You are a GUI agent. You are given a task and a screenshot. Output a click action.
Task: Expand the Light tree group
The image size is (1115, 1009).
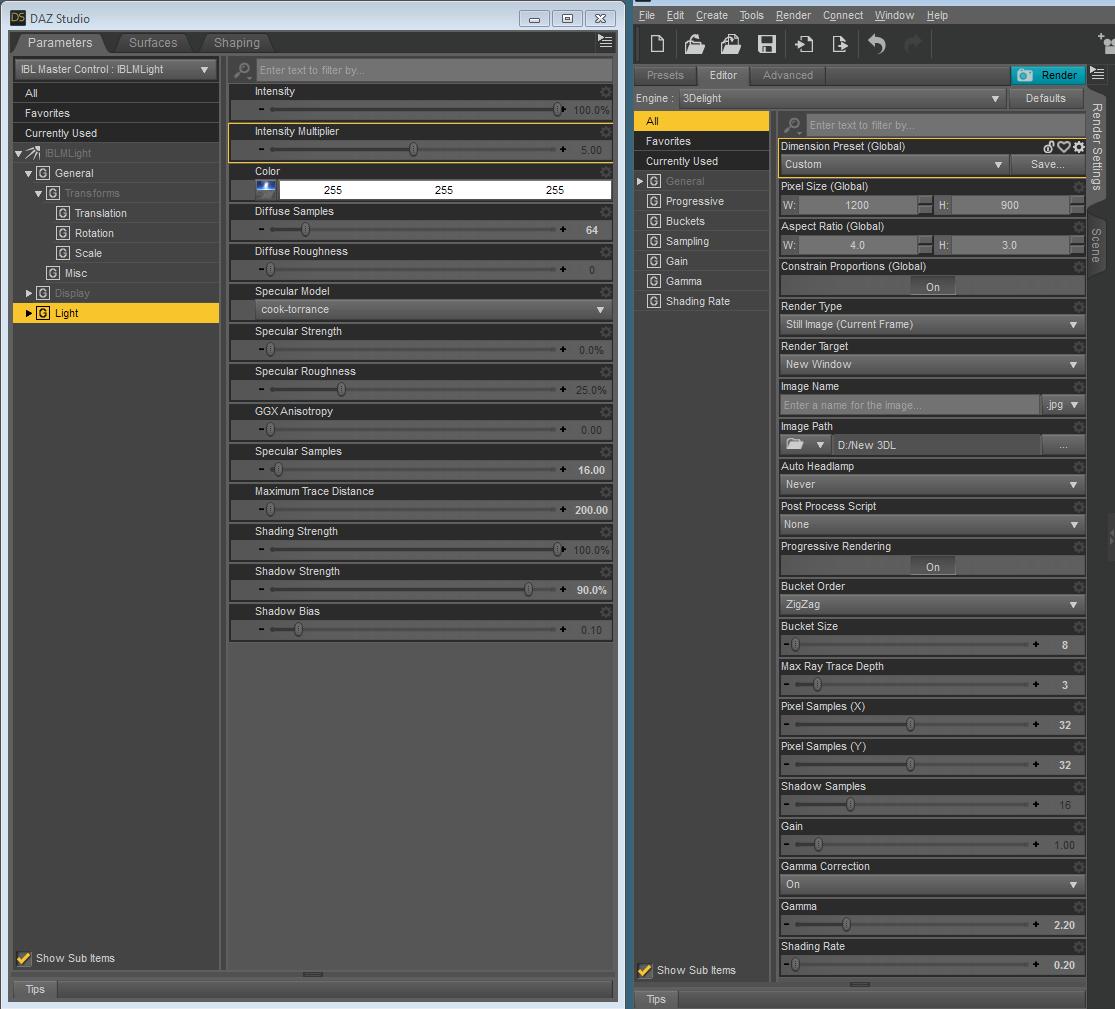[x=28, y=313]
